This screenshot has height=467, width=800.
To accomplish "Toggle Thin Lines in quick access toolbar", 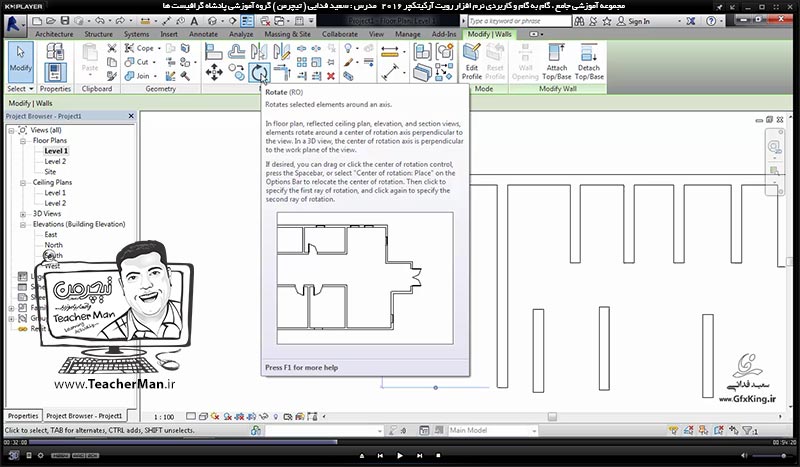I will [247, 21].
